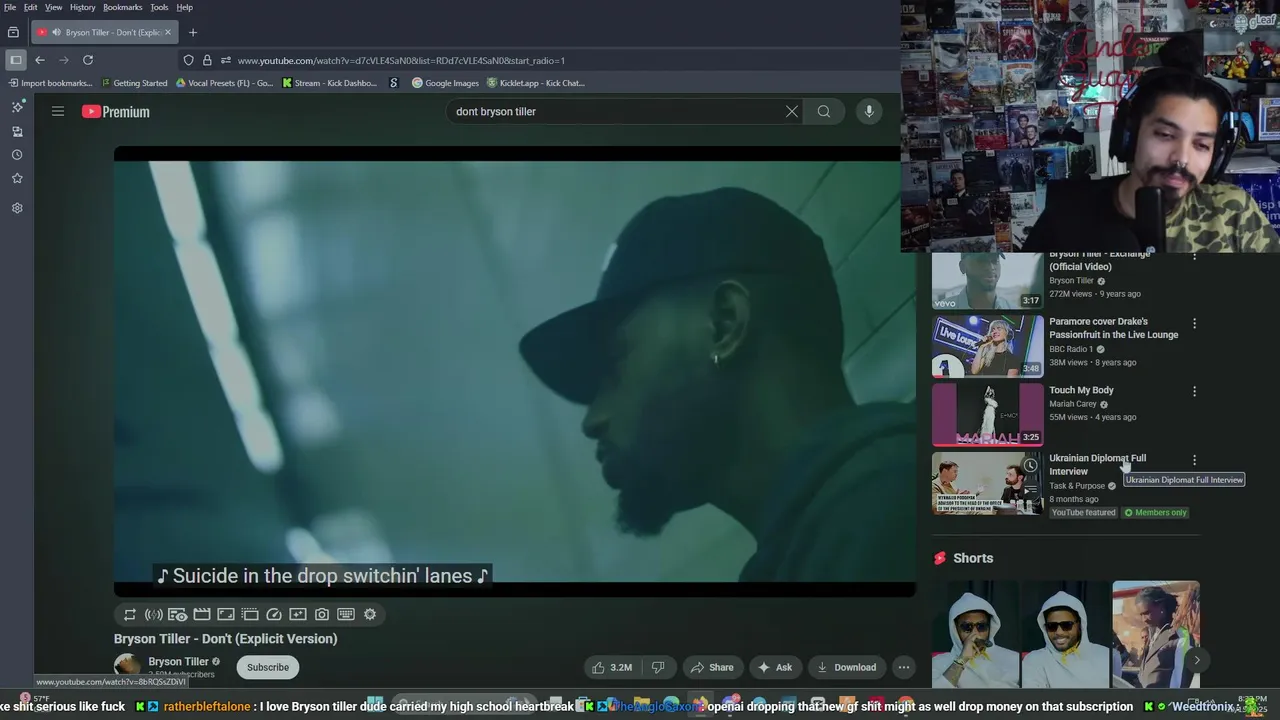Image resolution: width=1280 pixels, height=720 pixels.
Task: Open the File menu
Action: pyautogui.click(x=10, y=7)
